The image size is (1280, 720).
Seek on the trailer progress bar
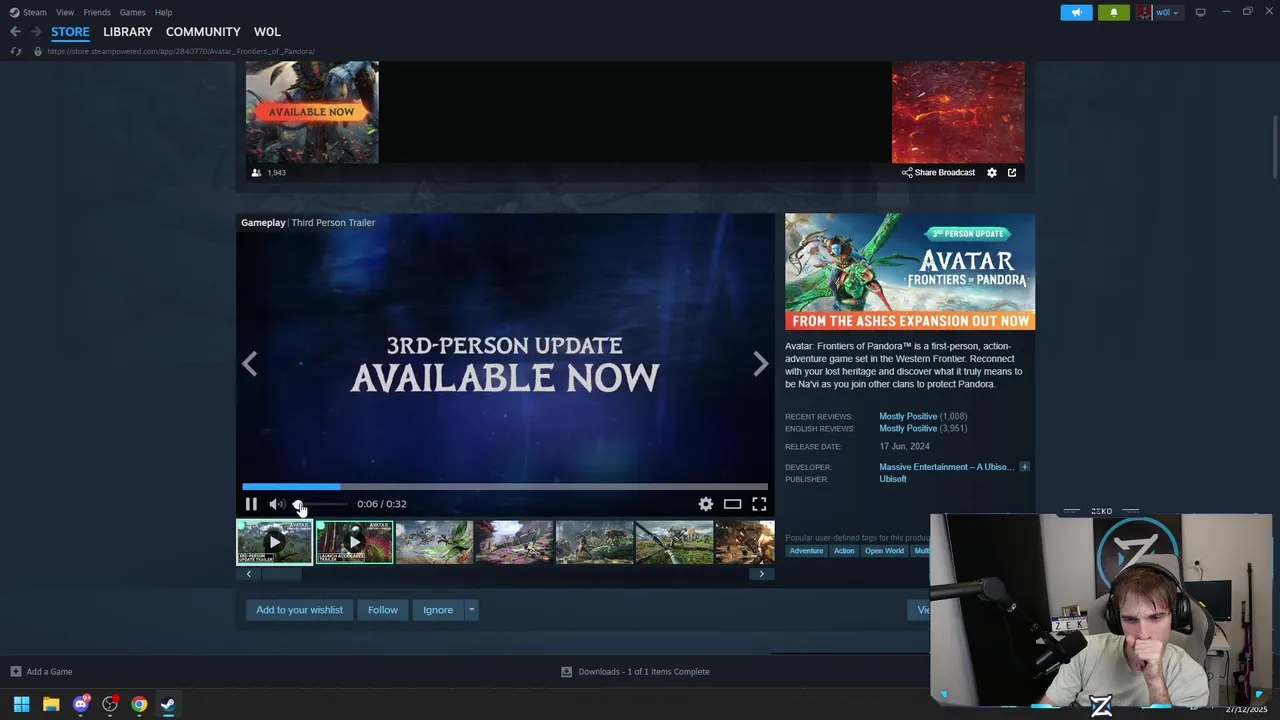point(505,487)
